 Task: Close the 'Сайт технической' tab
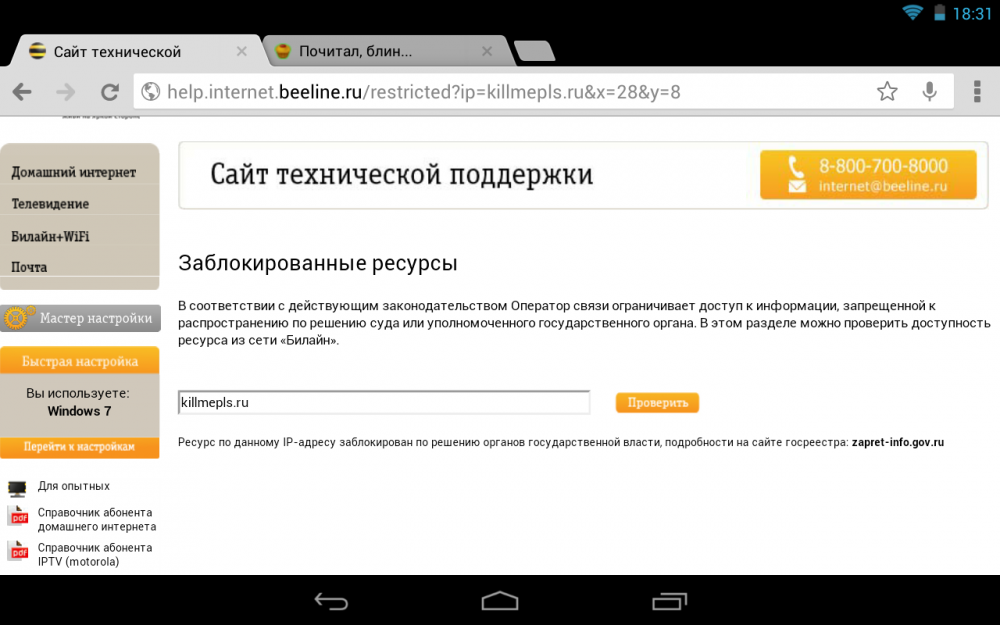click(x=242, y=52)
